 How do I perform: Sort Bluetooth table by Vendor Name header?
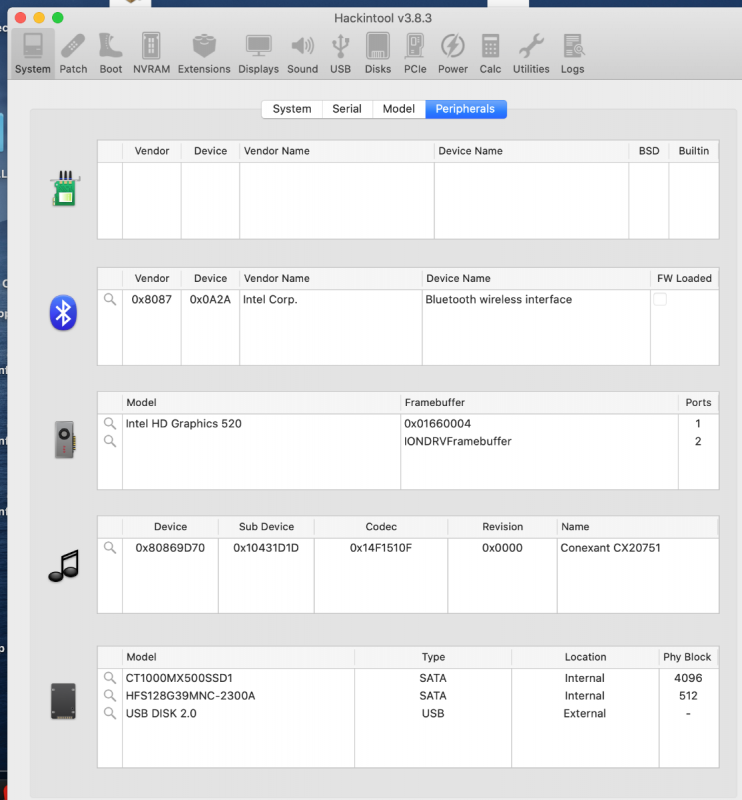(329, 278)
